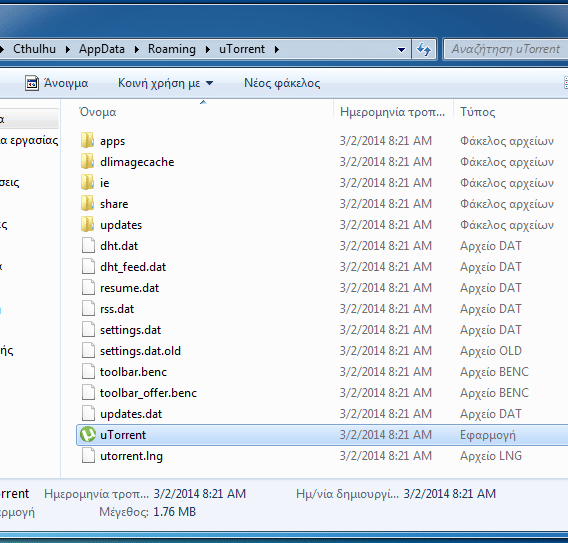The width and height of the screenshot is (568, 543).
Task: Select the toolbar_offer.benc file name
Action: coord(149,393)
